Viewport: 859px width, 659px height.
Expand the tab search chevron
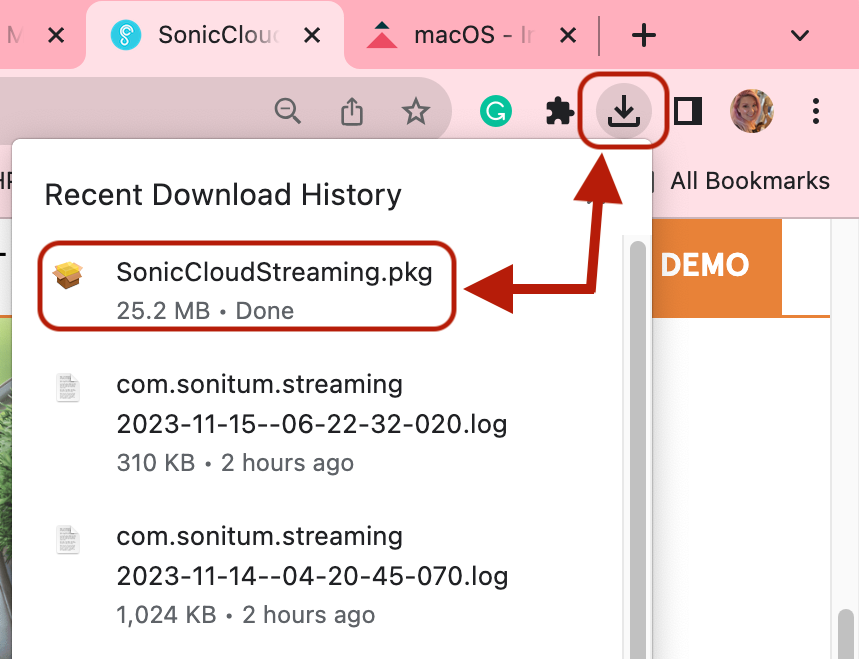[800, 36]
